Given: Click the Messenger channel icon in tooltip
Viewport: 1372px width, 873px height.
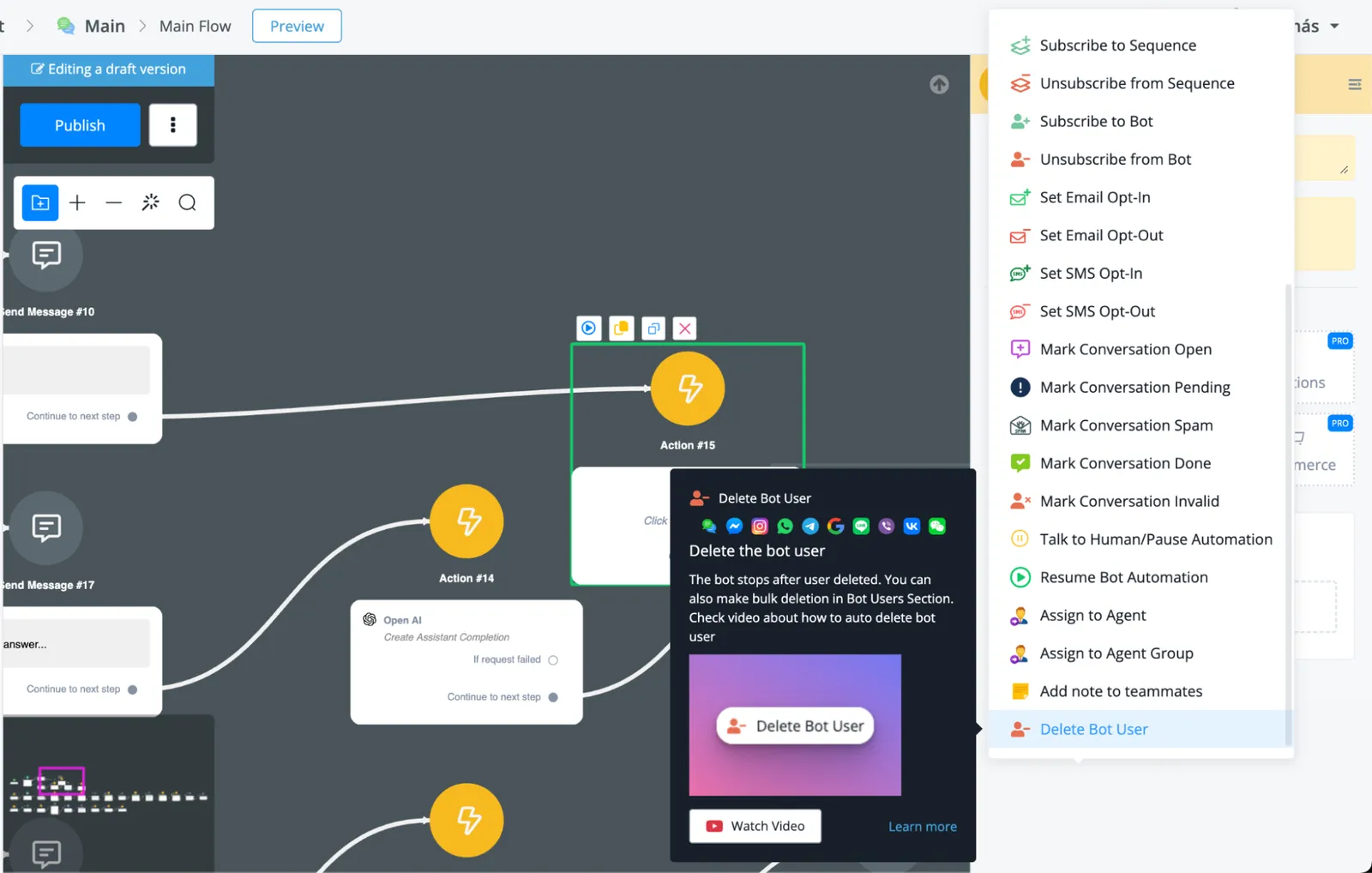Looking at the screenshot, I should (734, 526).
